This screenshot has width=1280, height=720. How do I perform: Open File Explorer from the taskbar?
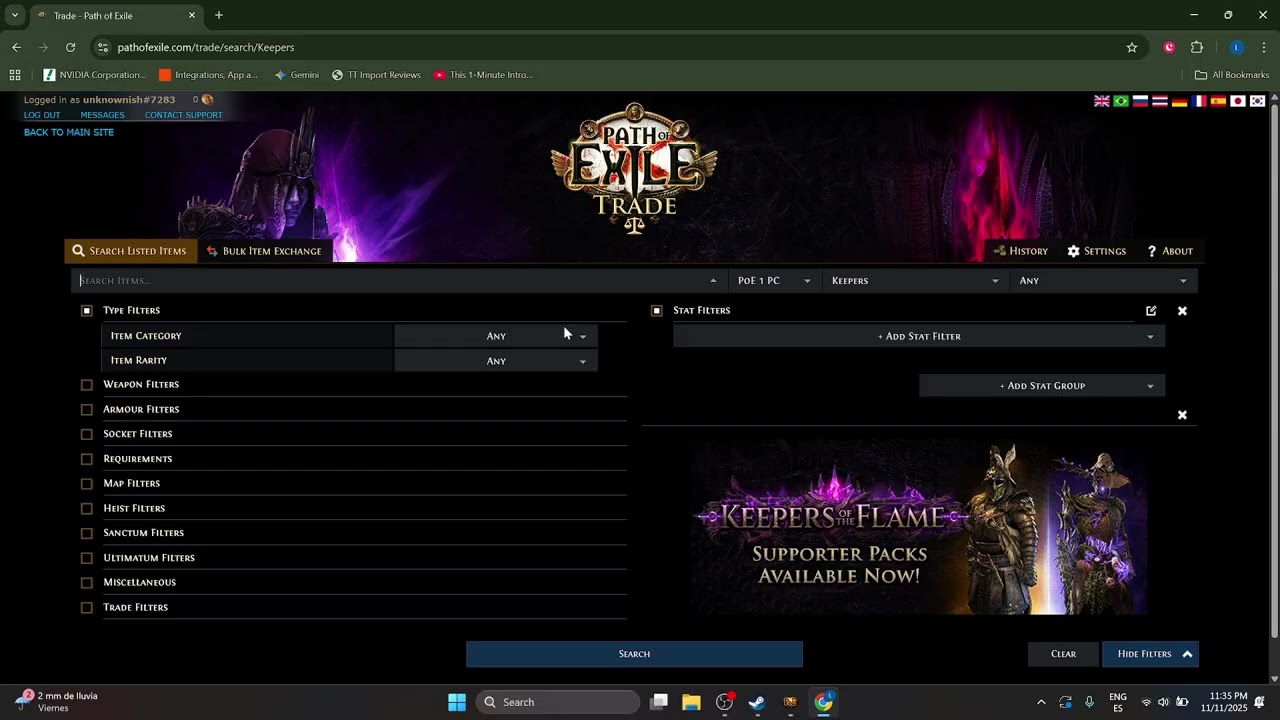691,702
